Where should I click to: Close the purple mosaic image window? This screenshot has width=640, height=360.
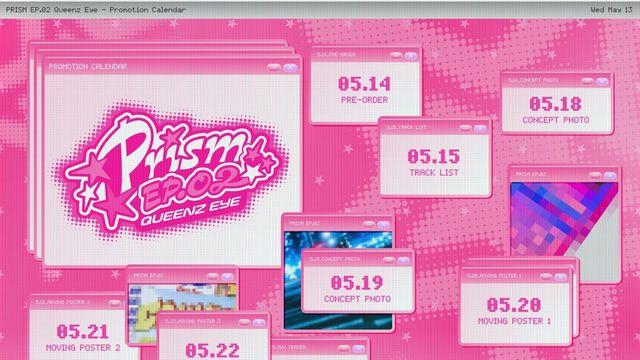click(x=610, y=176)
